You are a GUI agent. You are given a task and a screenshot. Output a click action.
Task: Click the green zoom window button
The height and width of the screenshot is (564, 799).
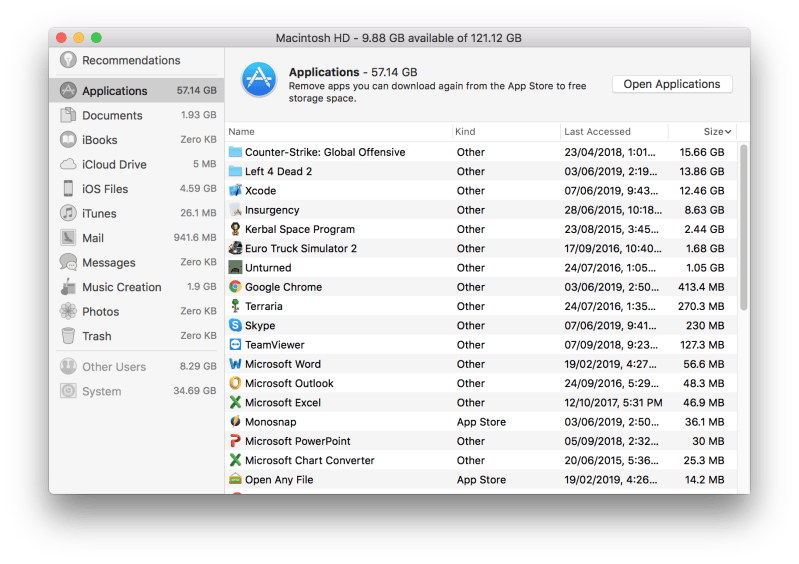coord(96,38)
